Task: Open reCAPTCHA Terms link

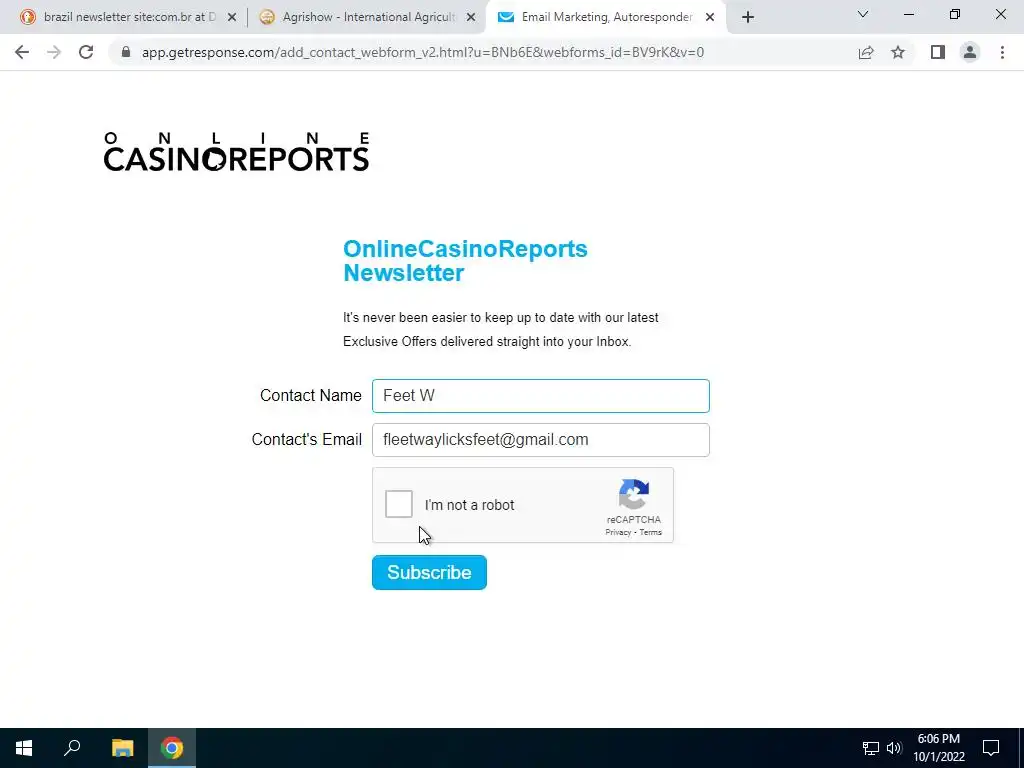Action: pos(650,532)
